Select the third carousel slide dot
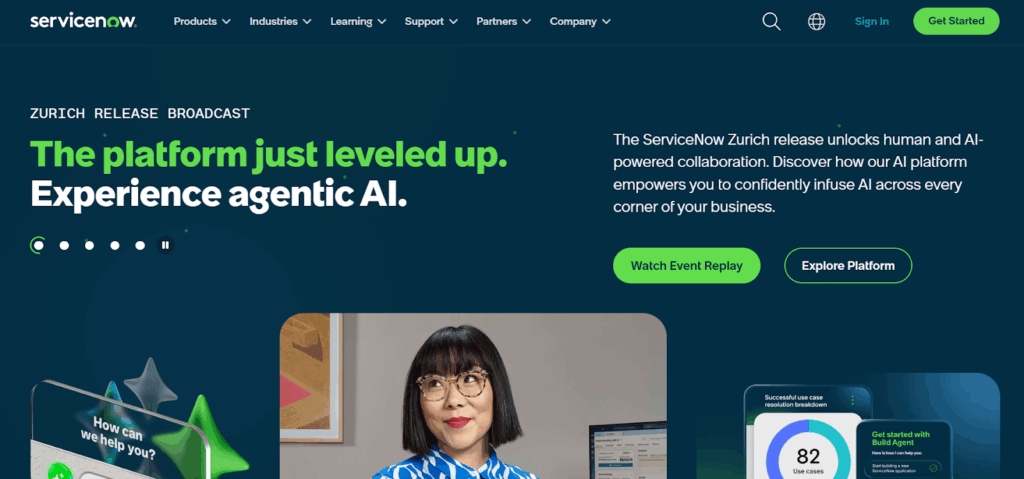 tap(89, 246)
